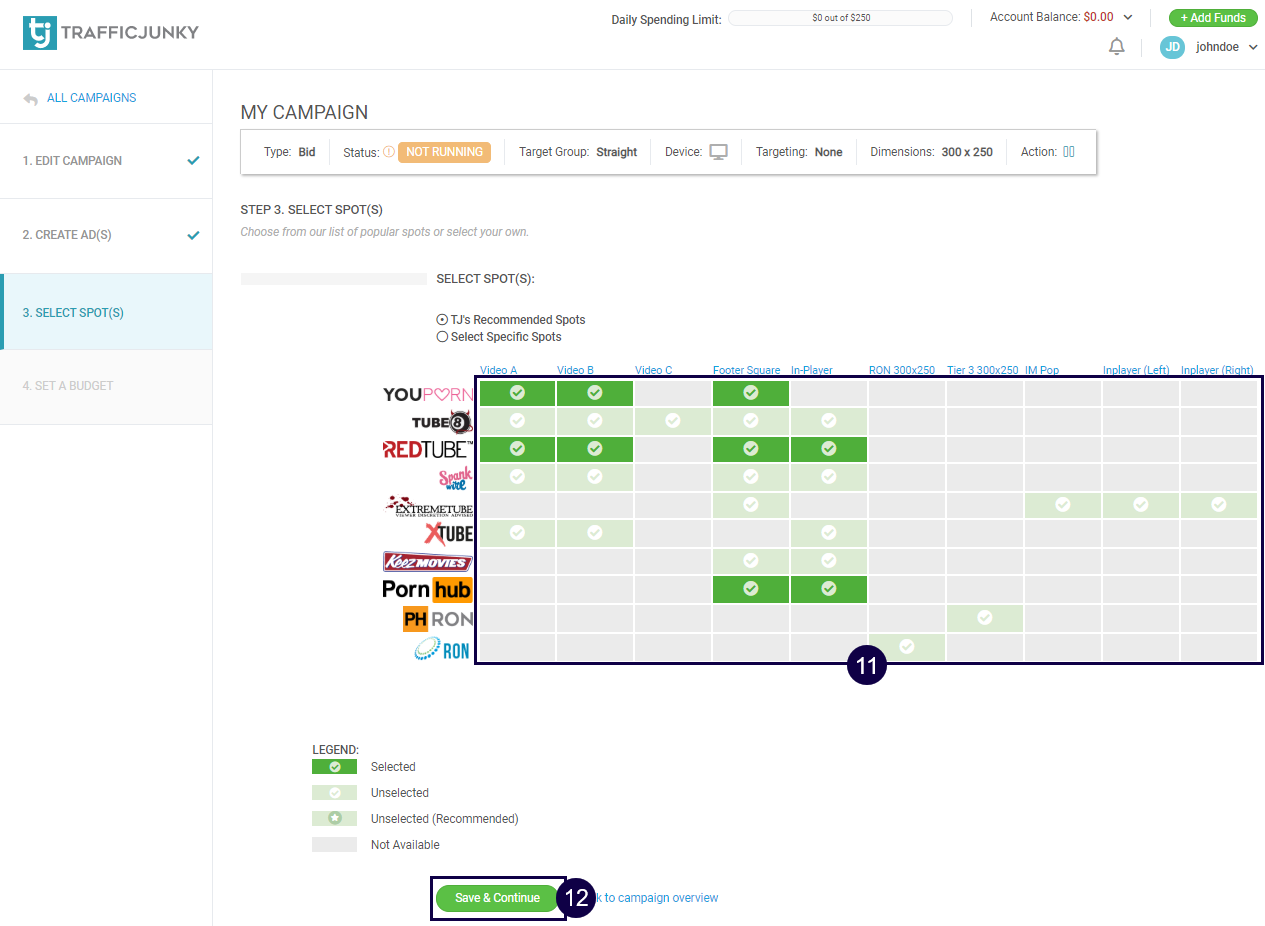
Task: Click the desktop monitor Device icon
Action: 718,152
